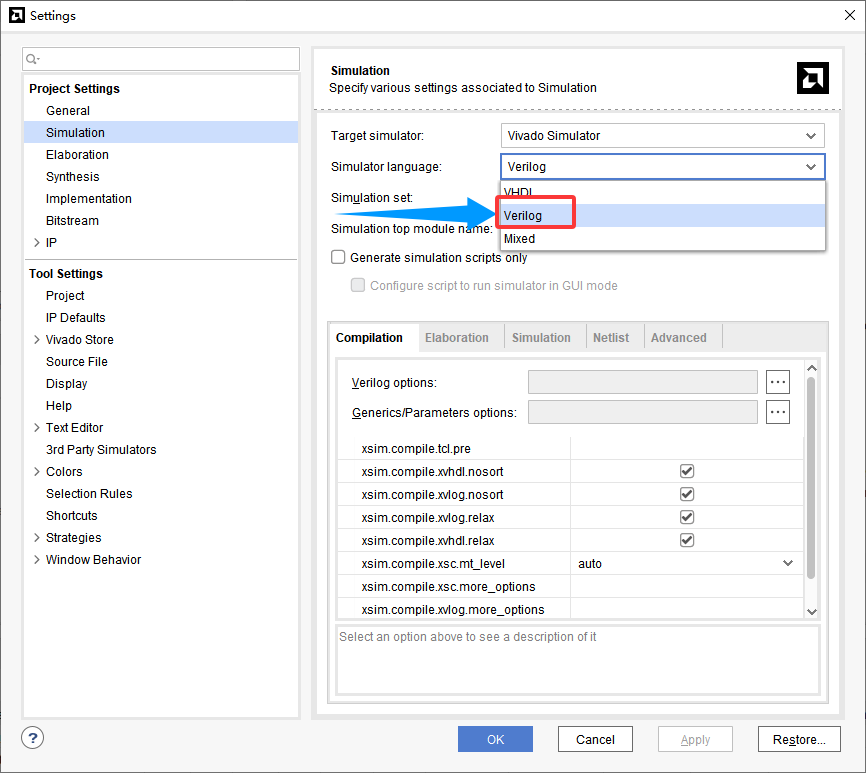Select Elaboration in Project Settings tree

pos(77,155)
